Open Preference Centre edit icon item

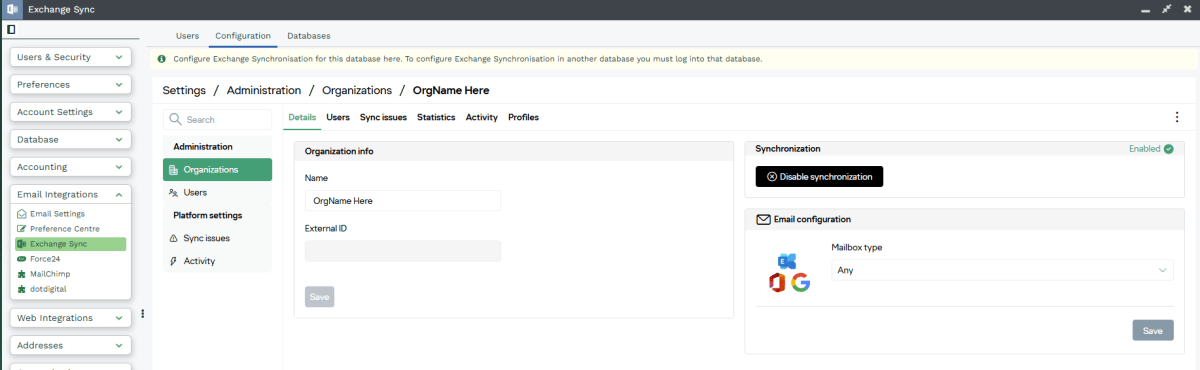coord(22,229)
